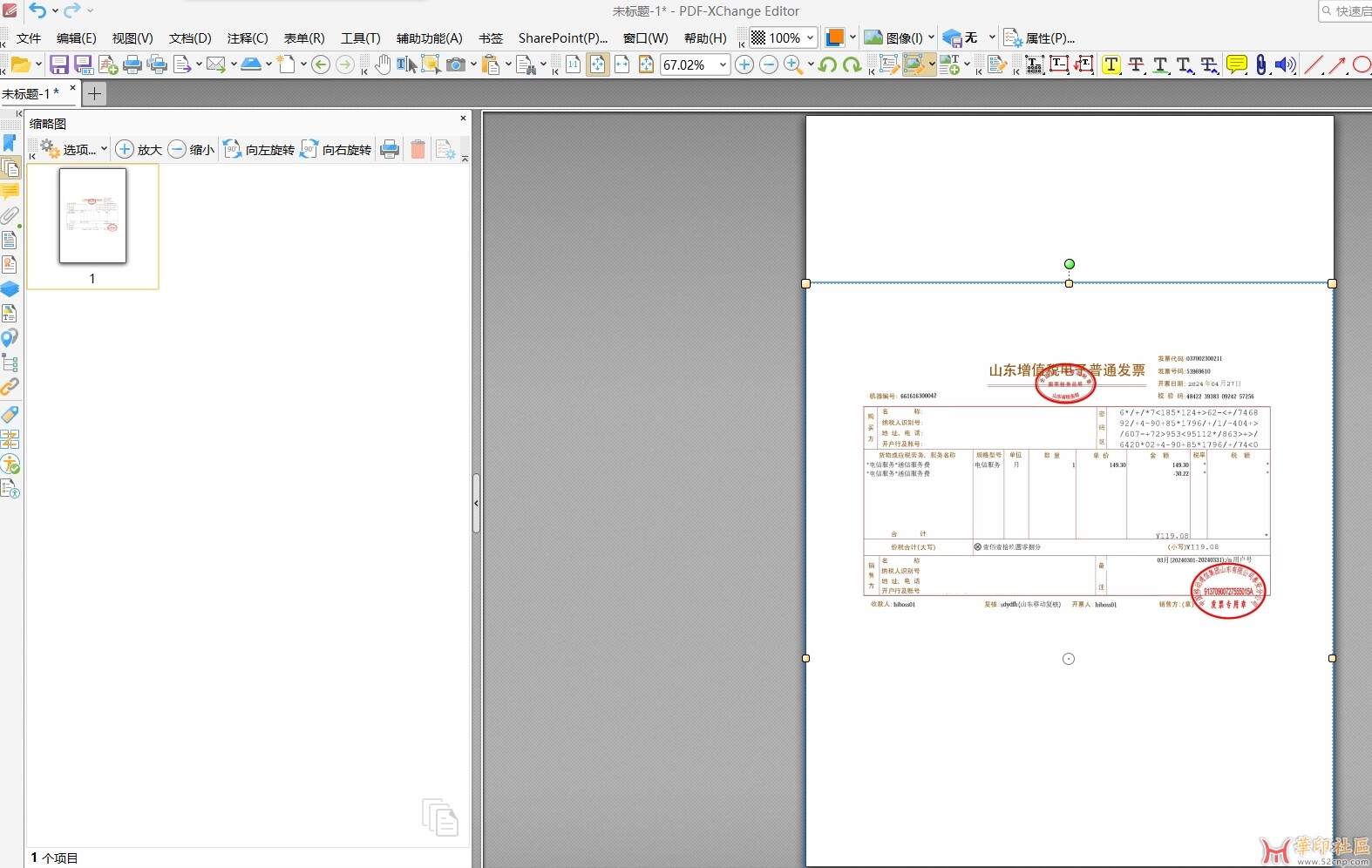
Task: Open the 100% opacity dropdown
Action: tap(810, 37)
